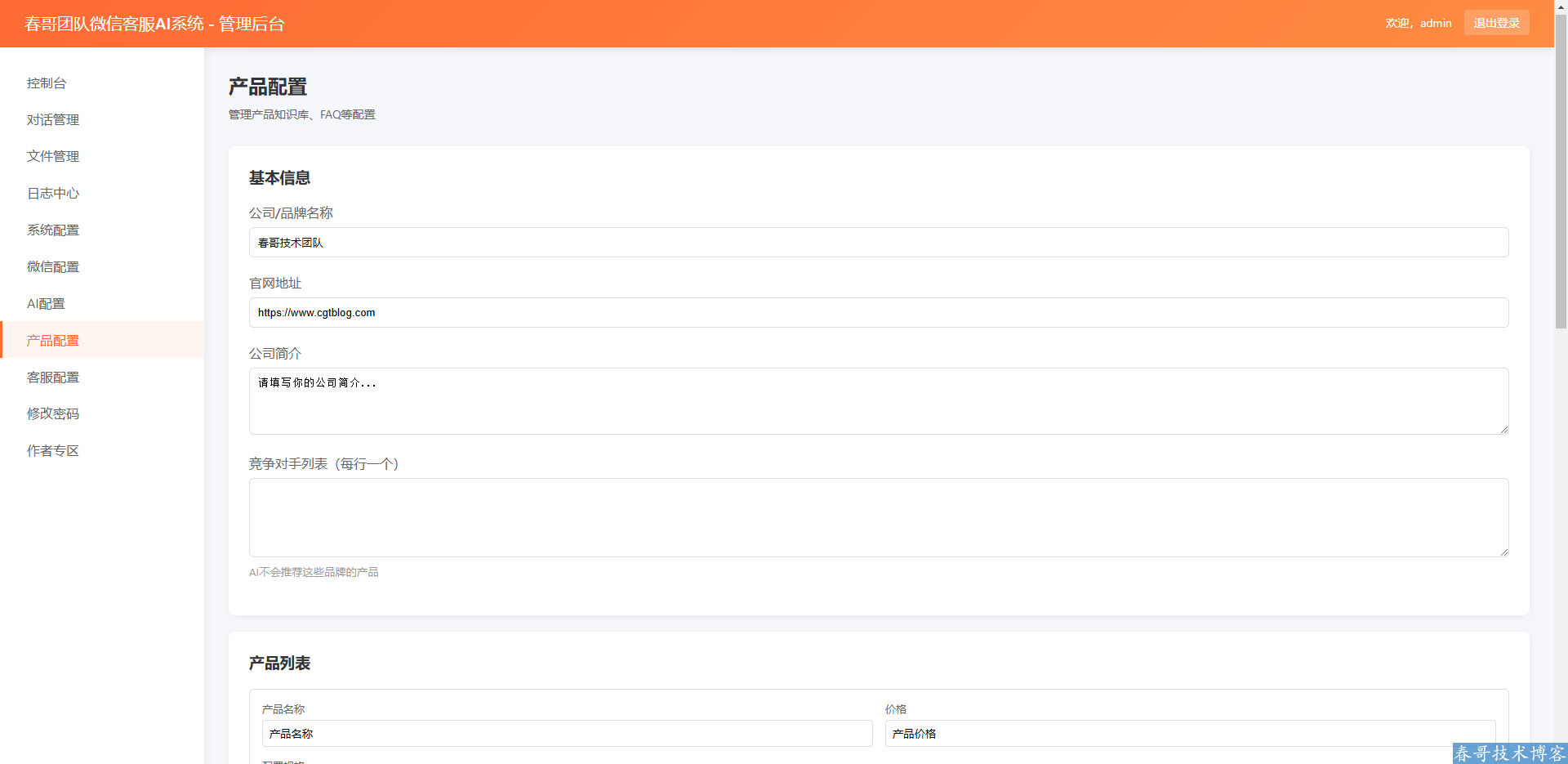Screen dimensions: 1568x764
Task: Grab the 公司简介 textarea resize handle
Action: coord(1503,429)
